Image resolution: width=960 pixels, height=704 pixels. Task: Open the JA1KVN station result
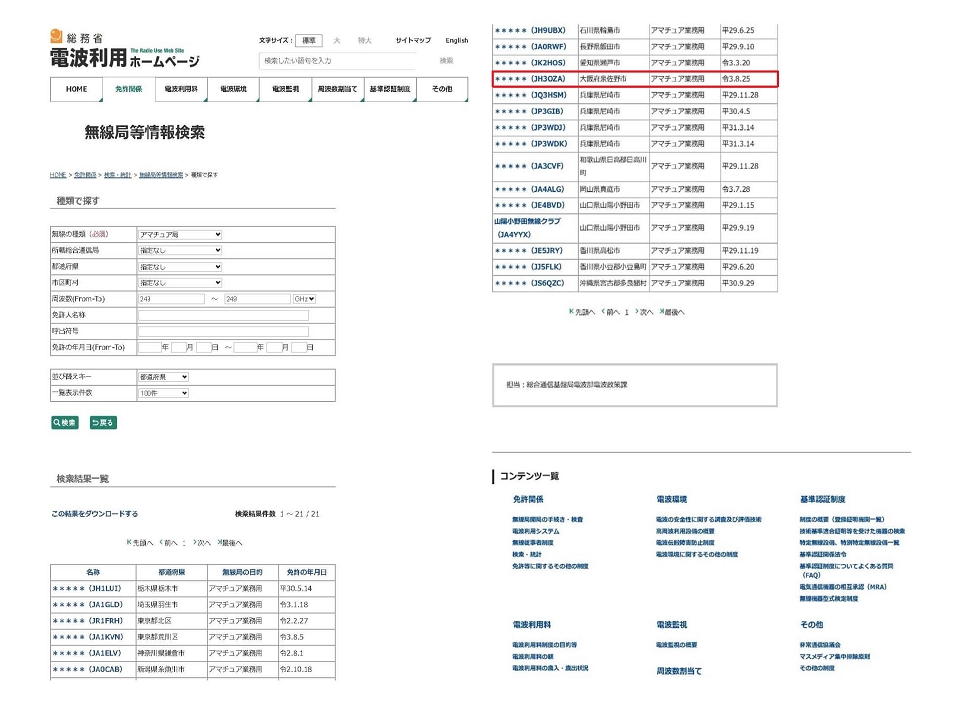click(87, 637)
